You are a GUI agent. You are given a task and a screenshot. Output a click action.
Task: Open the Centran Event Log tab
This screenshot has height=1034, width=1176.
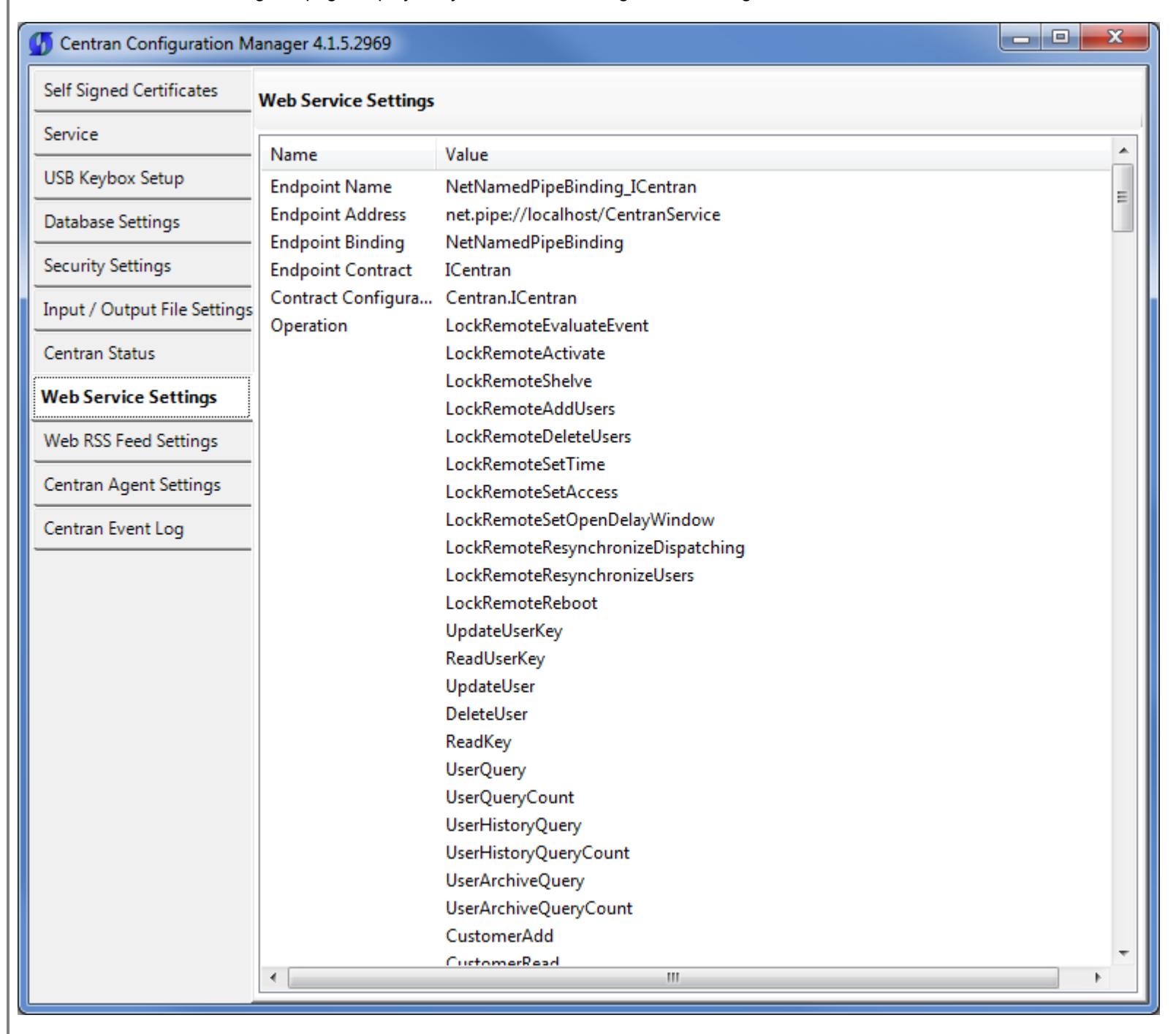coord(143,529)
